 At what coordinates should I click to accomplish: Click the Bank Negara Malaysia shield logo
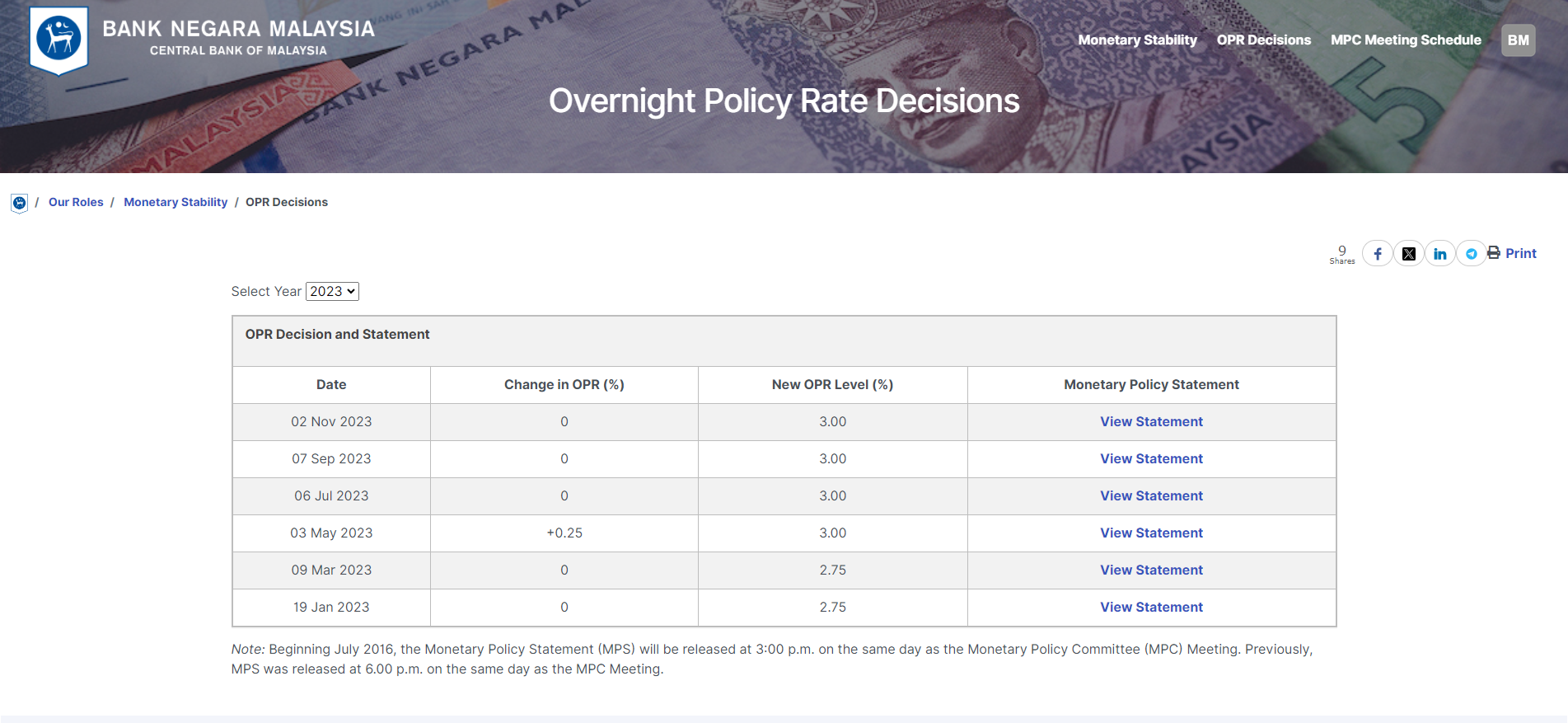click(x=59, y=40)
